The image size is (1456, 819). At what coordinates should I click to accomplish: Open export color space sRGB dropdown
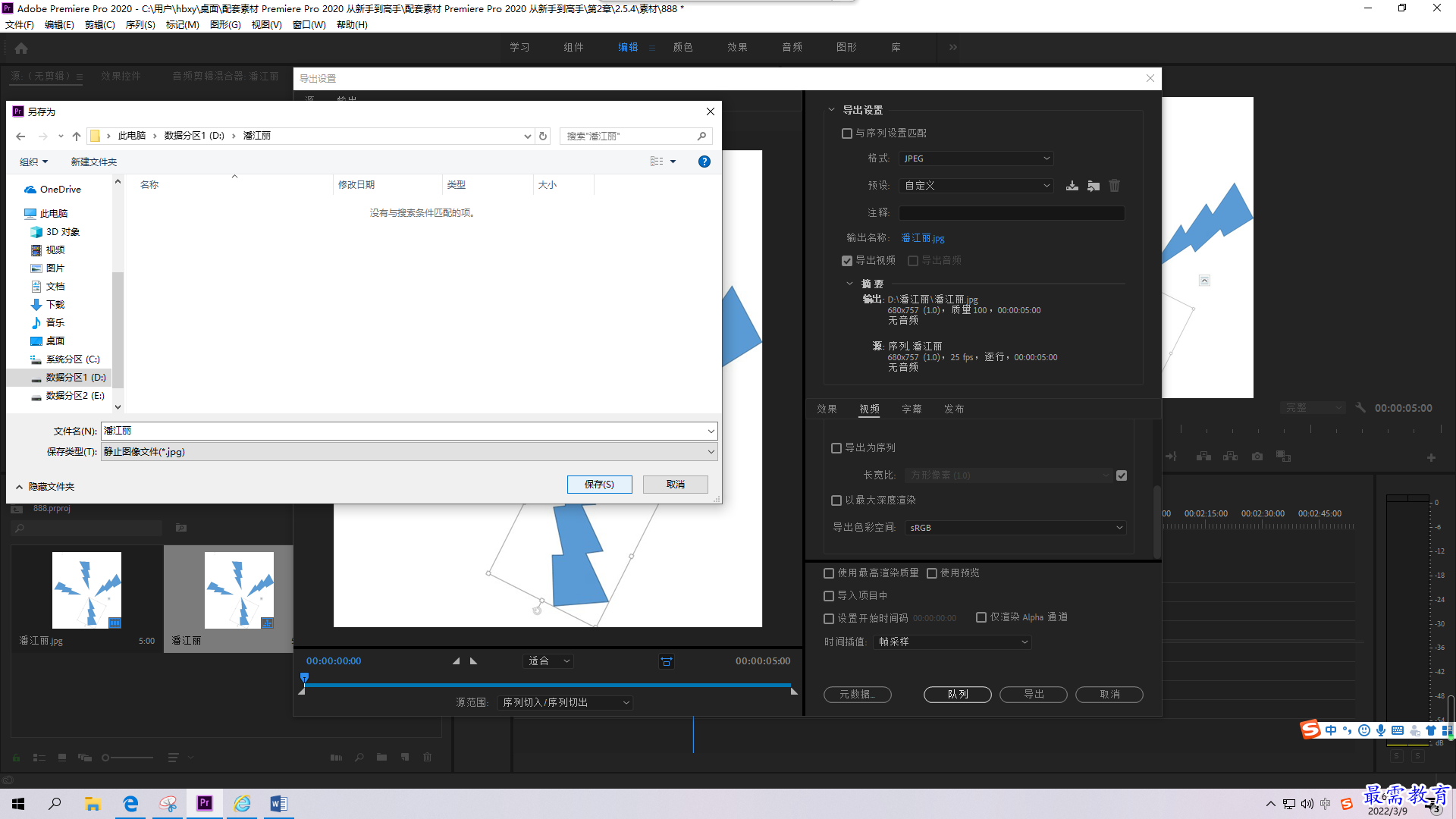tap(1015, 528)
